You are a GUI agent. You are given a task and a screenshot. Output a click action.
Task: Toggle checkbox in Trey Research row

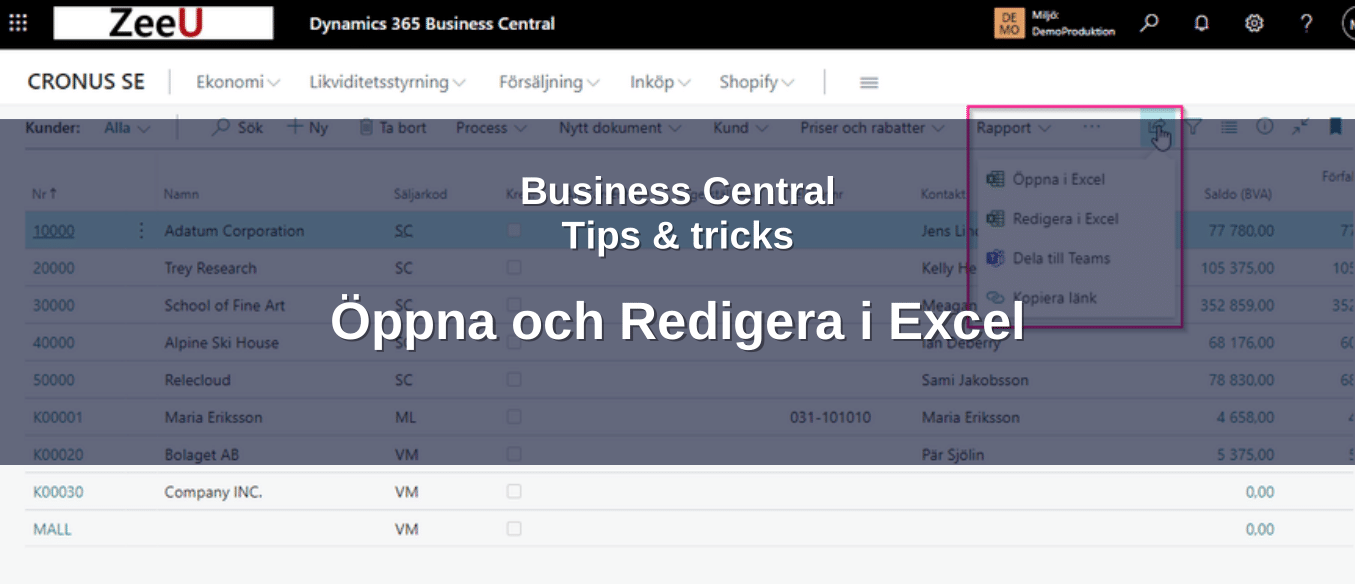point(514,268)
